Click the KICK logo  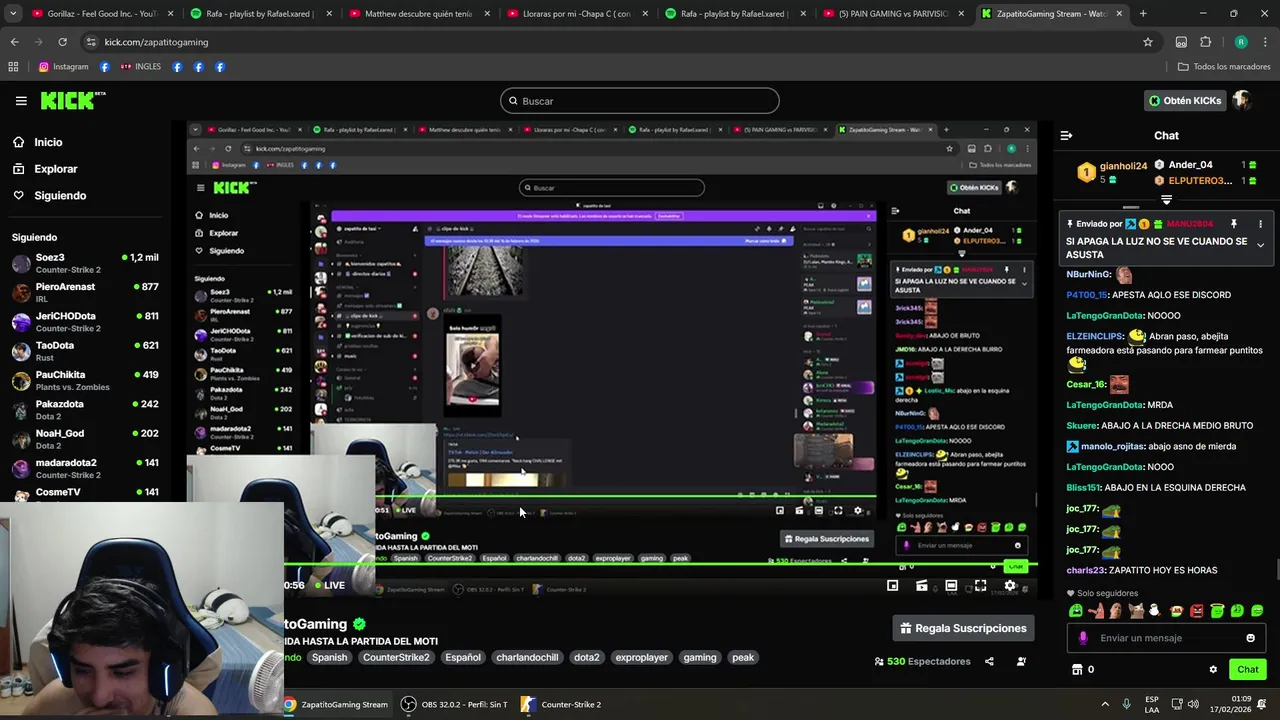[72, 101]
